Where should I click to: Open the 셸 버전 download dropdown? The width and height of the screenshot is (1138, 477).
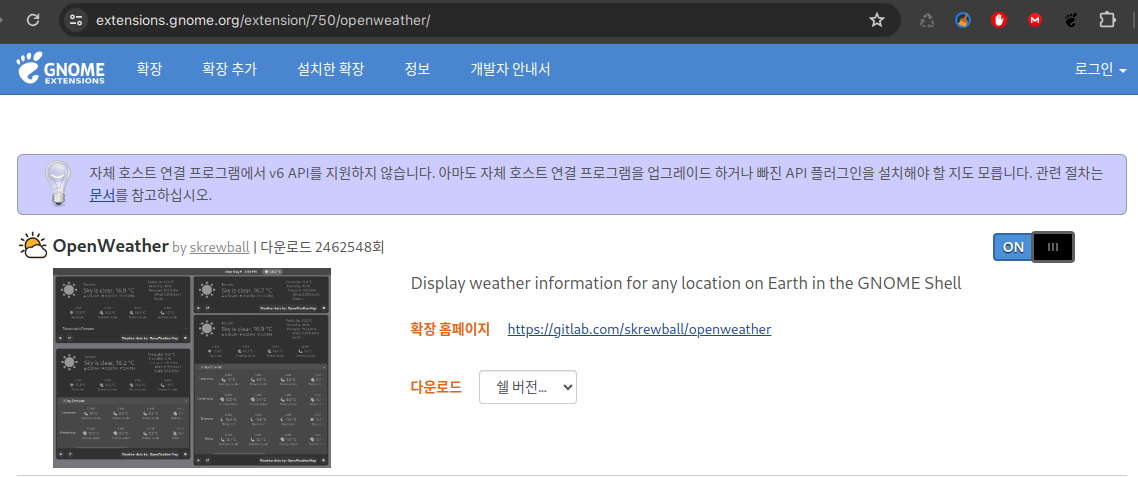pyautogui.click(x=528, y=387)
